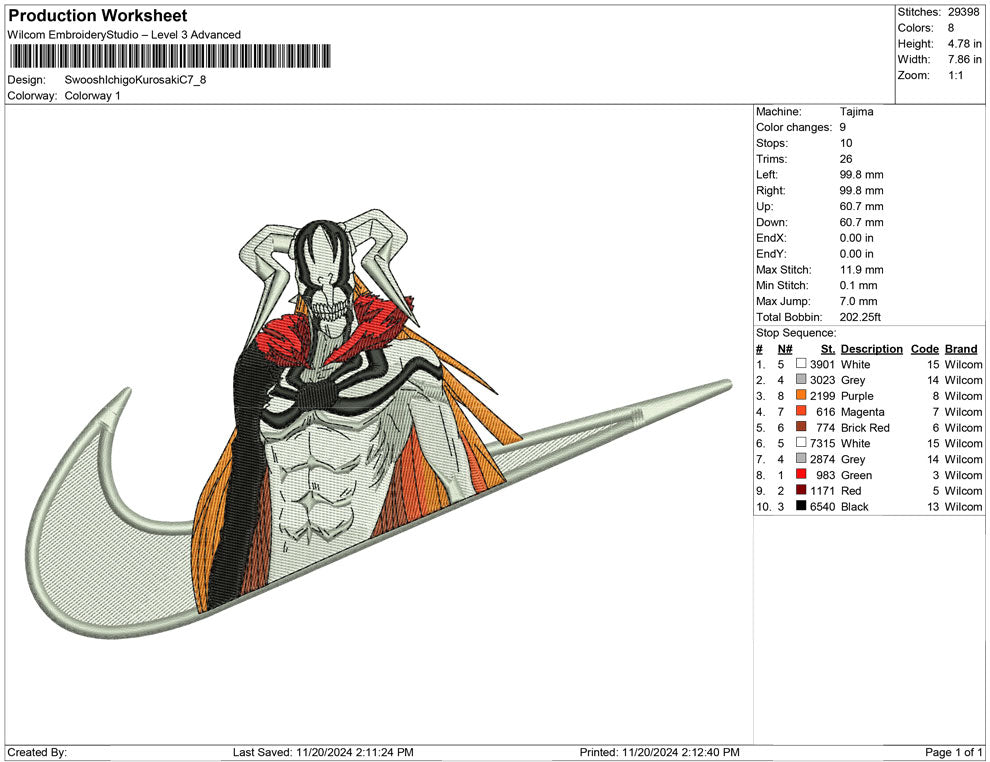Click the Brick Red color swatch
Screen dimensions: 990x762
tap(801, 428)
